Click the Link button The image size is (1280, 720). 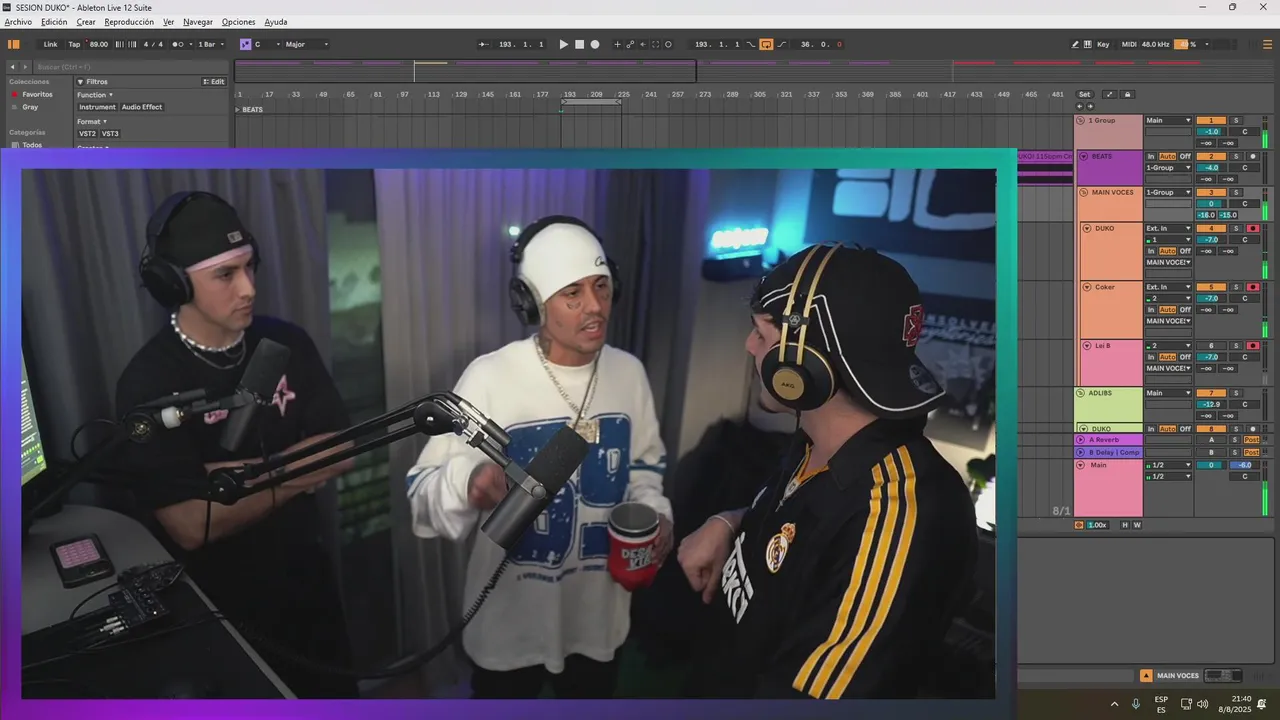click(50, 44)
